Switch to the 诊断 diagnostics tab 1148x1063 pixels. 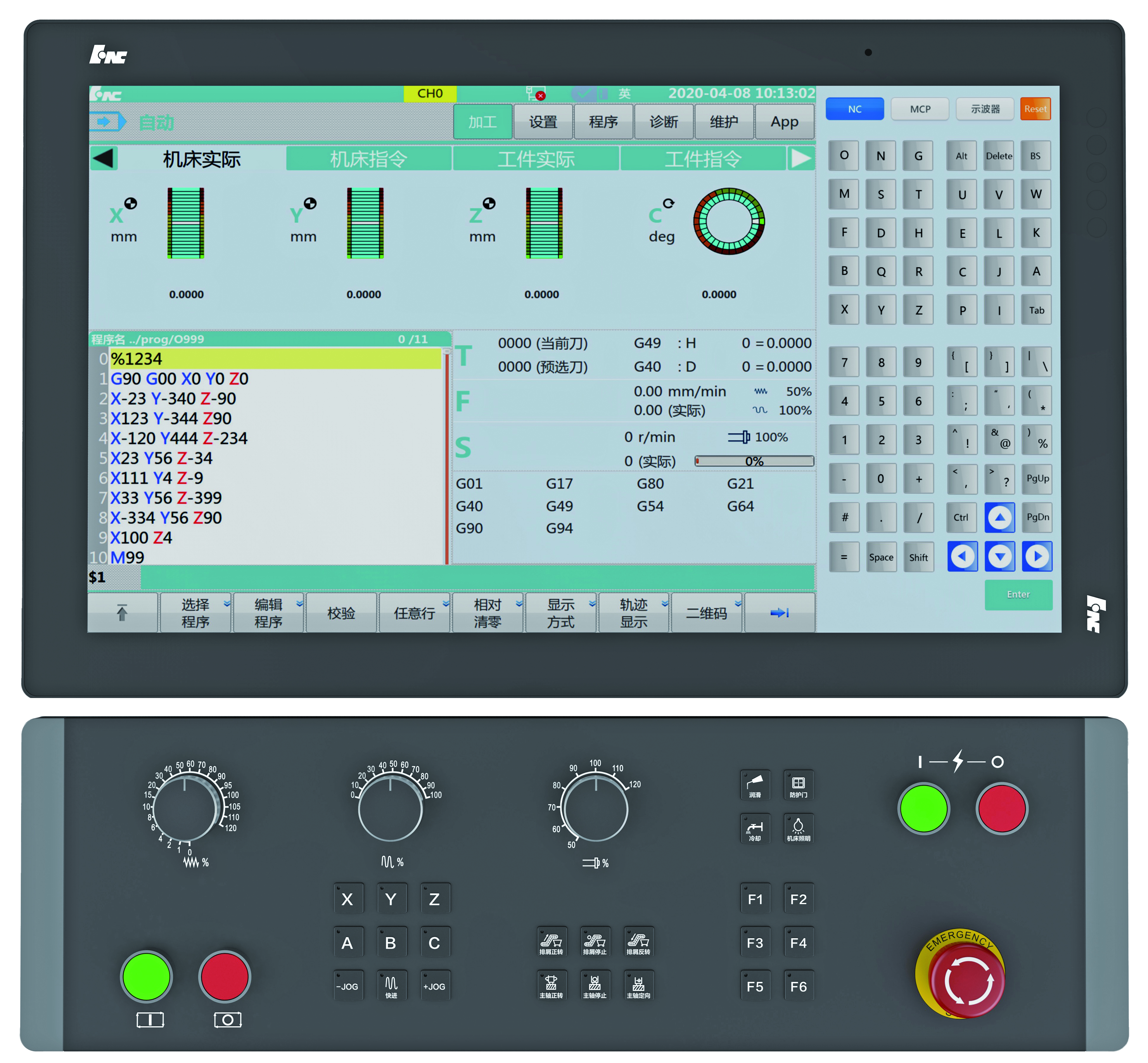[664, 122]
